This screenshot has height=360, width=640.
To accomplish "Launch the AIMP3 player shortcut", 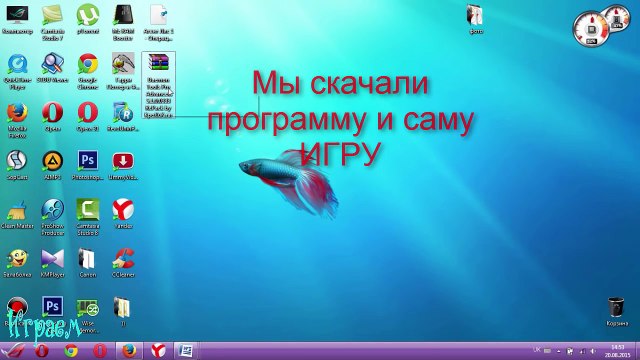I will (52, 166).
